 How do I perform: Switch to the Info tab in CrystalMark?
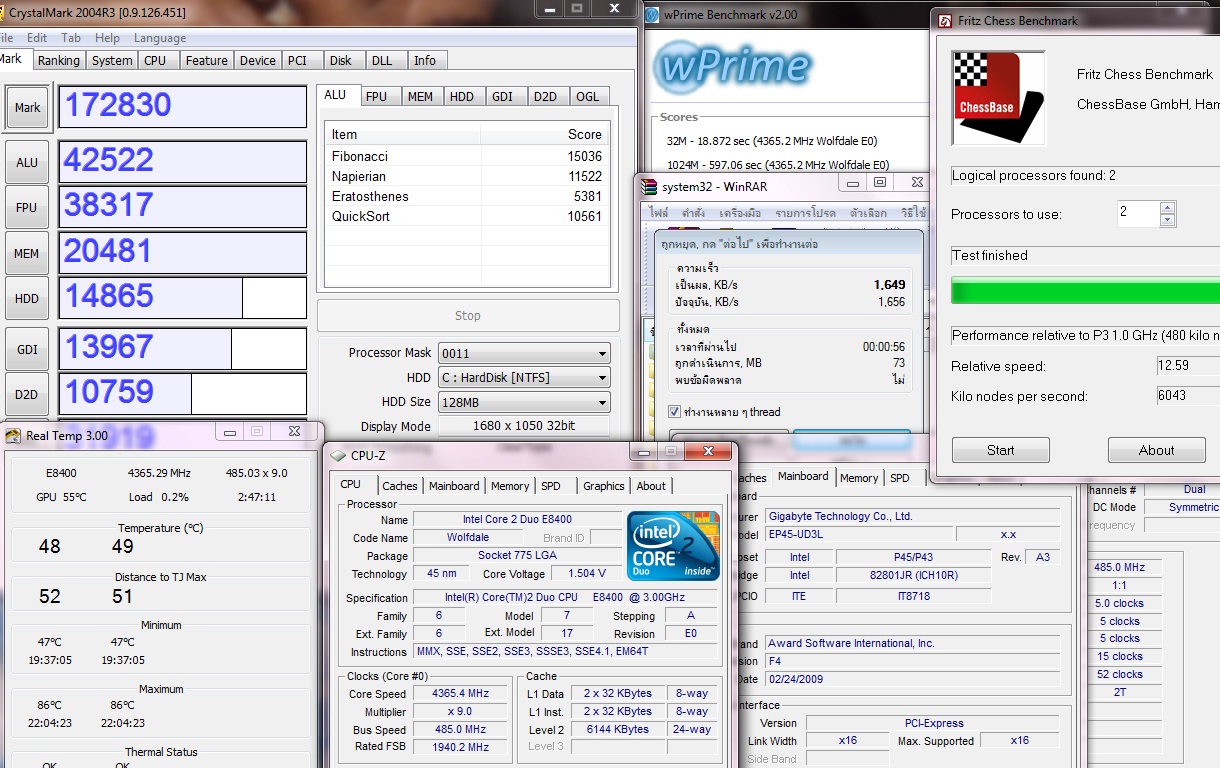tap(425, 60)
